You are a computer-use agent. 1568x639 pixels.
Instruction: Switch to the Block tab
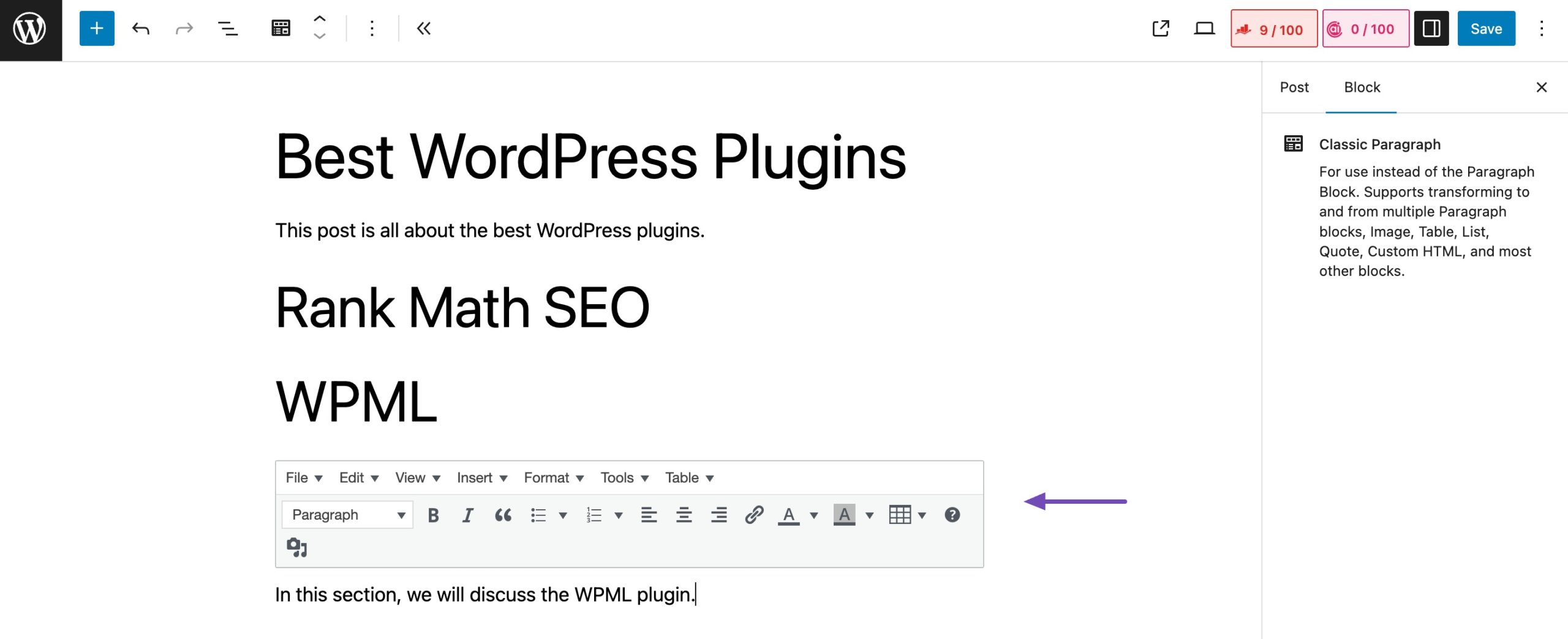[1362, 88]
